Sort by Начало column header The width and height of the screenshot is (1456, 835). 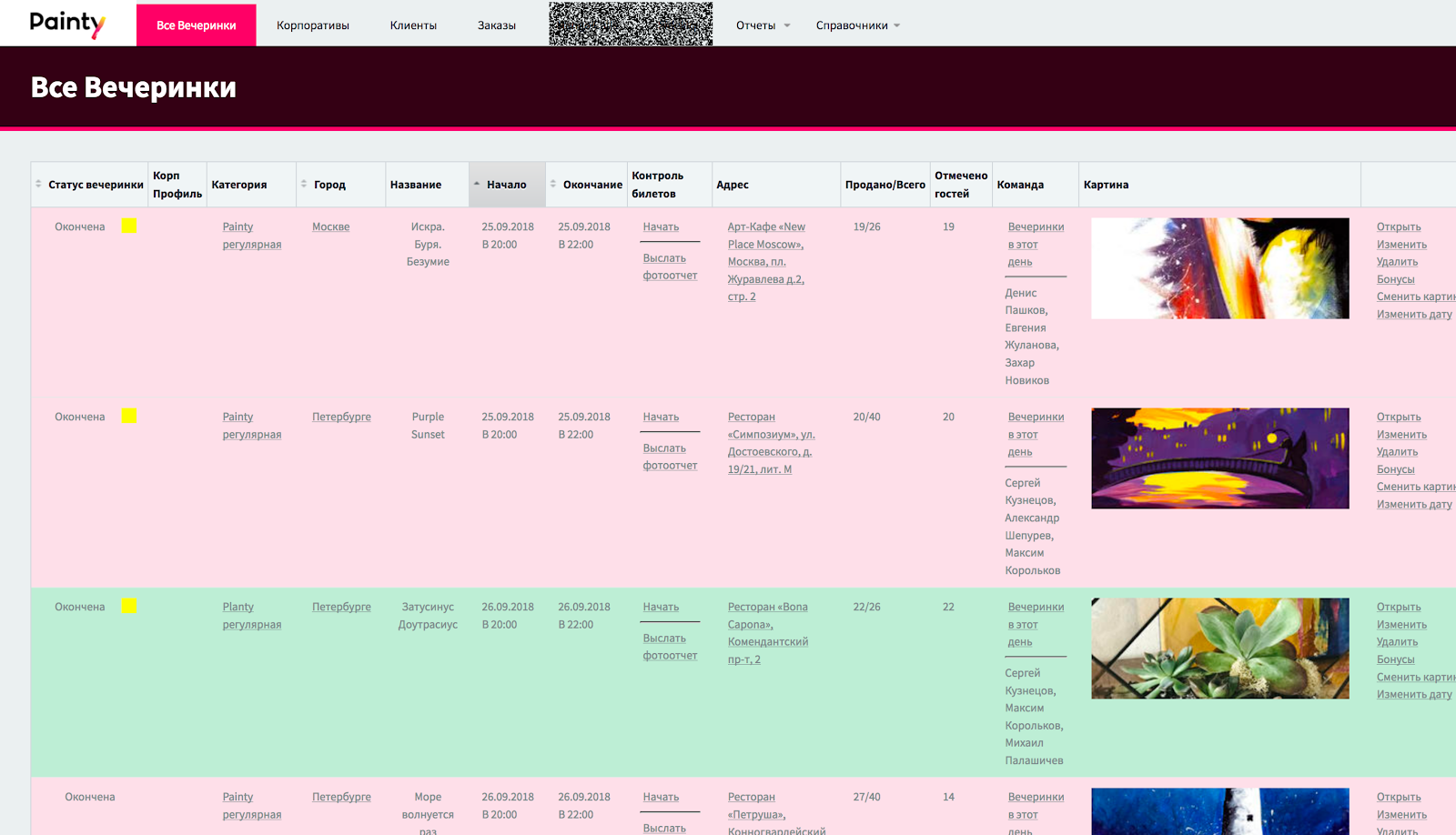pos(506,185)
